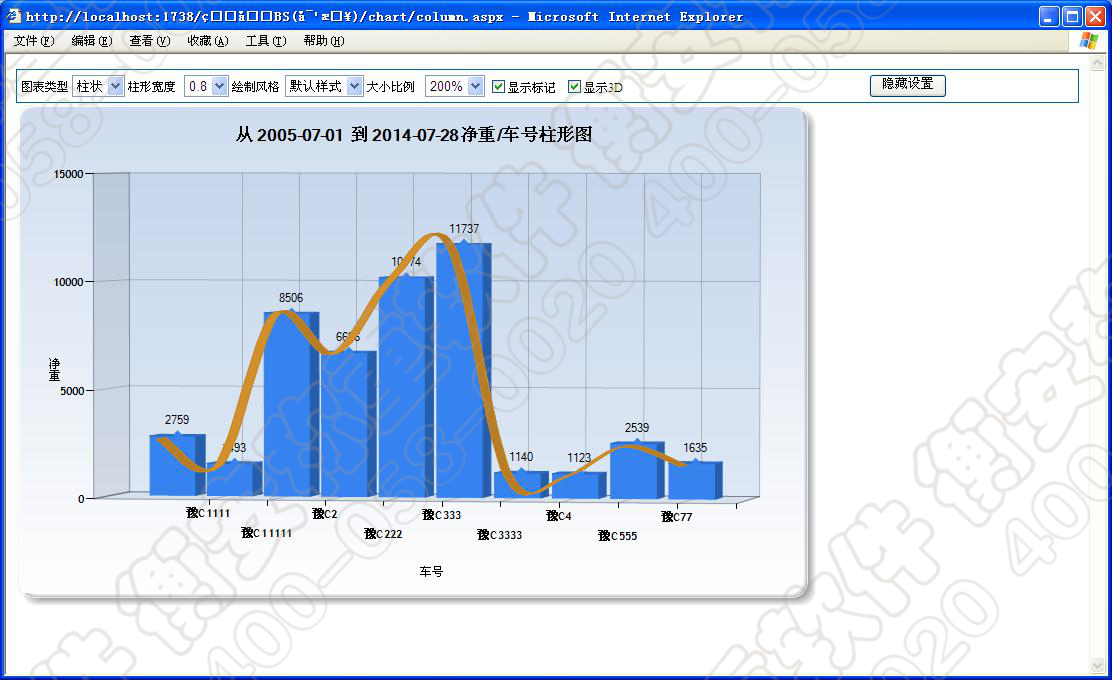Click the scrollbar down arrow
Image resolution: width=1112 pixels, height=680 pixels.
tap(1098, 665)
